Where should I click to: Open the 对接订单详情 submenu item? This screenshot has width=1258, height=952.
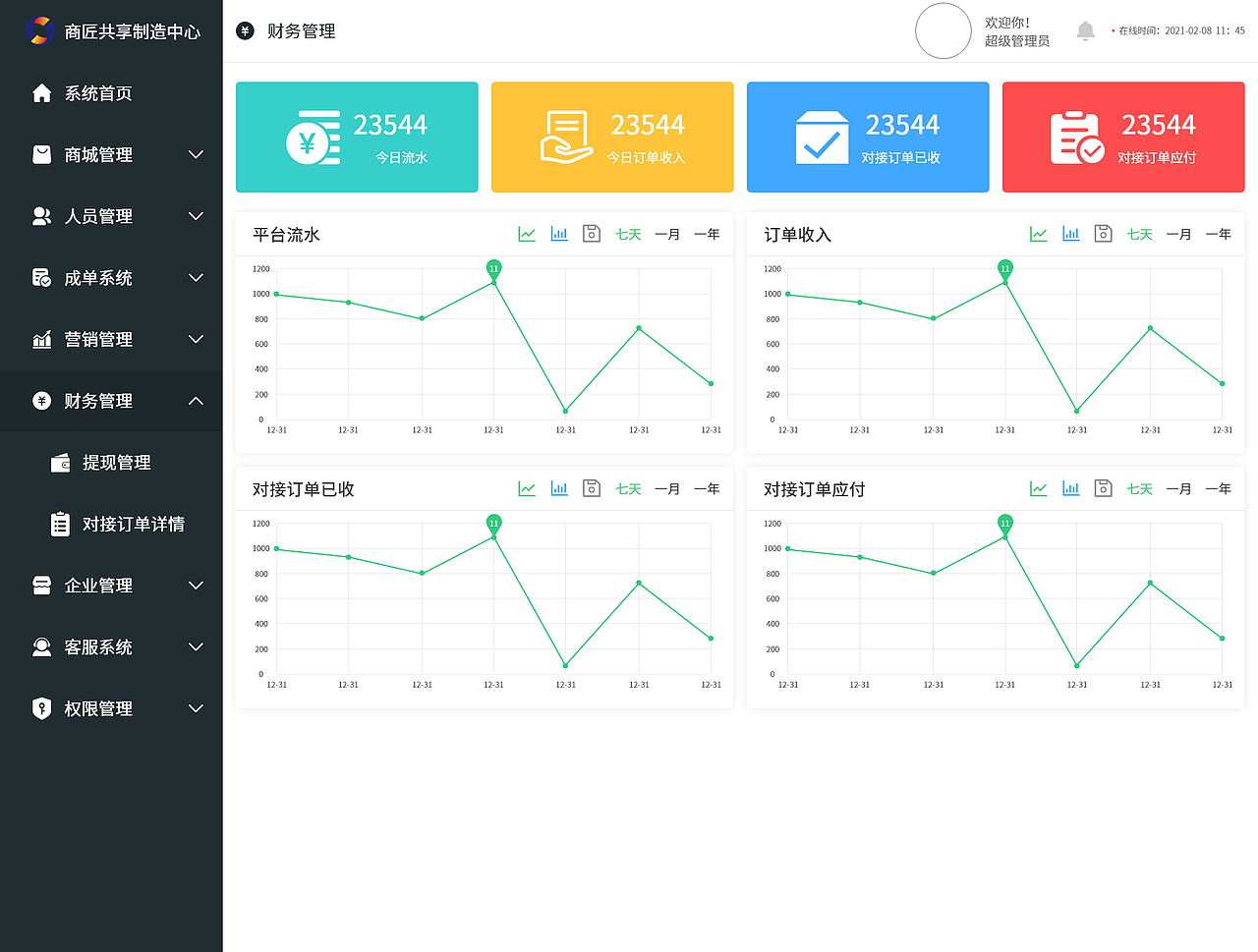click(111, 524)
